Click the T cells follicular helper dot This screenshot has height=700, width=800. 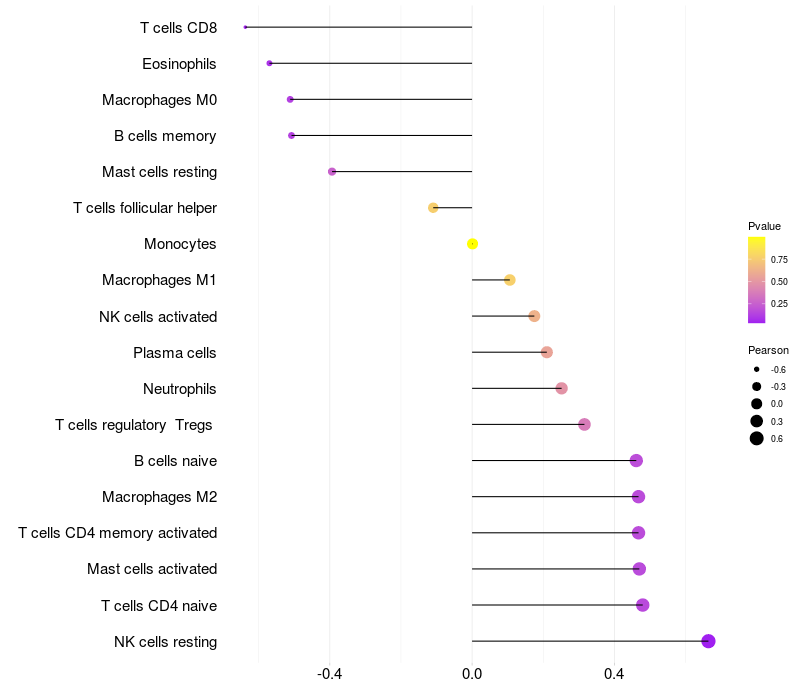tap(433, 208)
